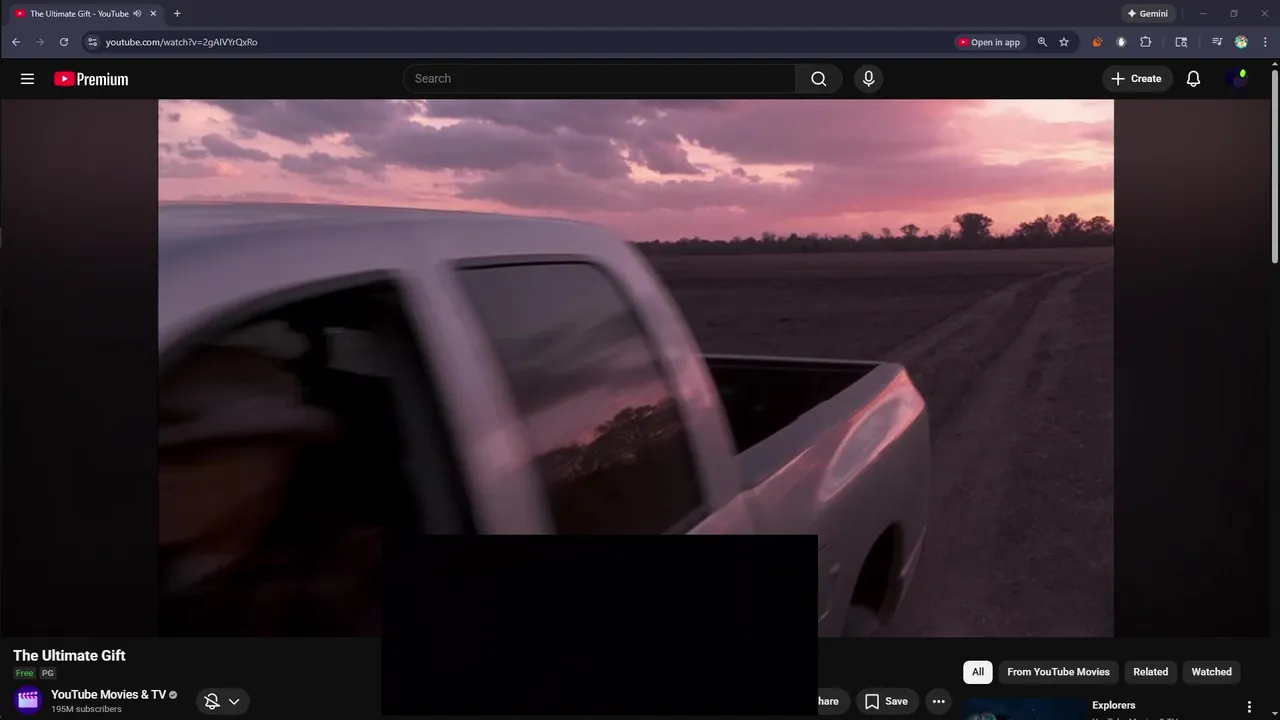Image resolution: width=1280 pixels, height=720 pixels.
Task: Open more actions ellipsis under video
Action: click(x=938, y=701)
